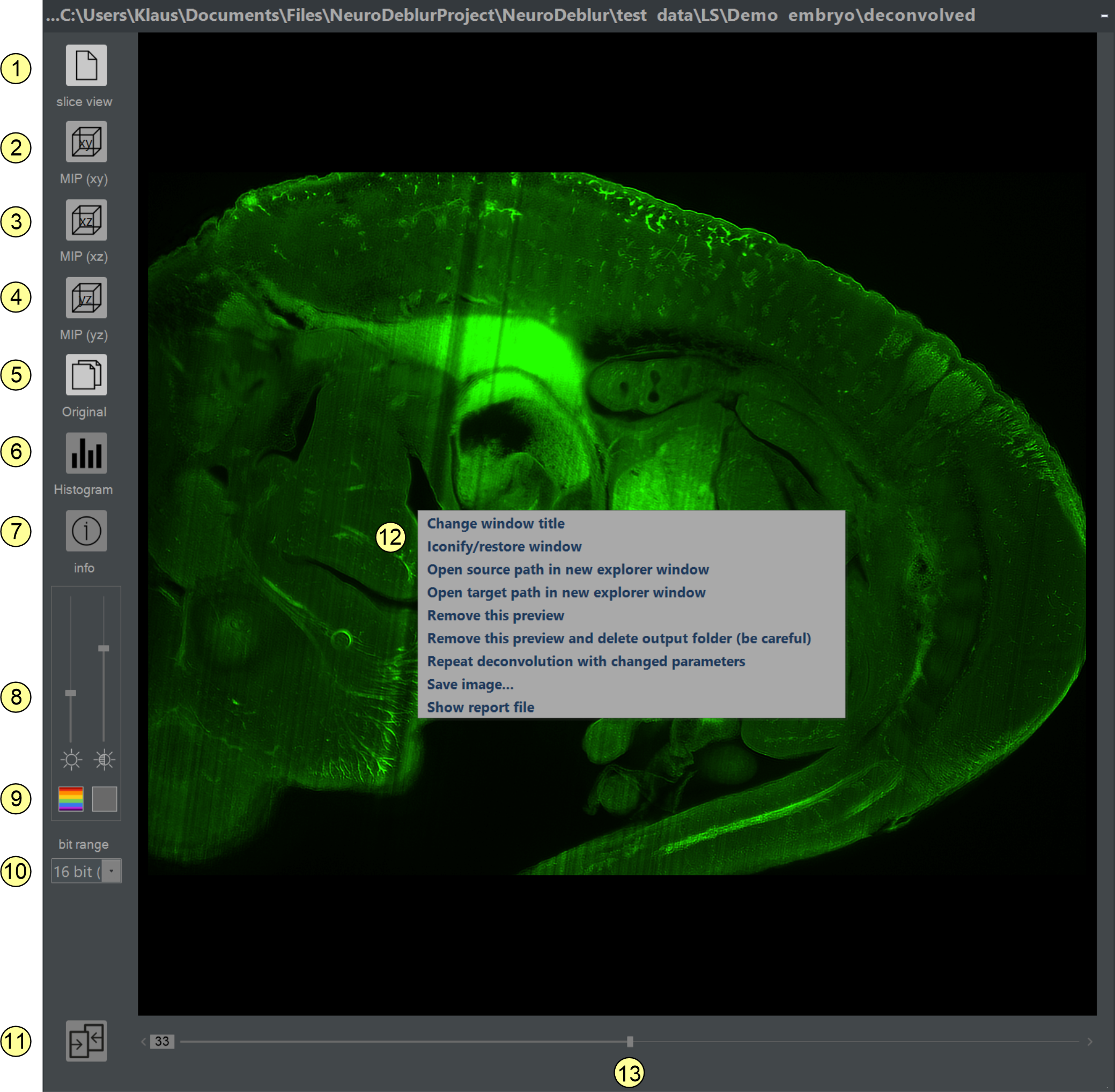Image resolution: width=1115 pixels, height=1092 pixels.
Task: Click the slice number field showing 33
Action: (x=162, y=1041)
